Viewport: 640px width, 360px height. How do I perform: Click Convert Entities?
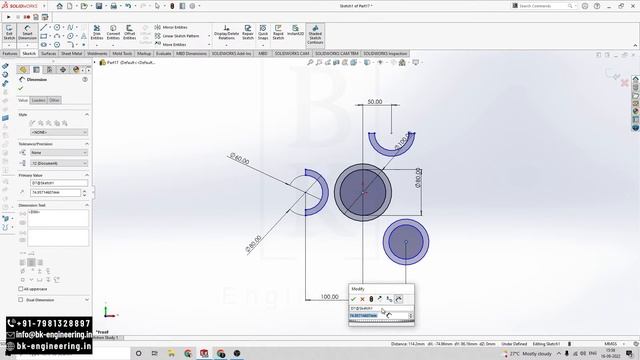click(113, 32)
